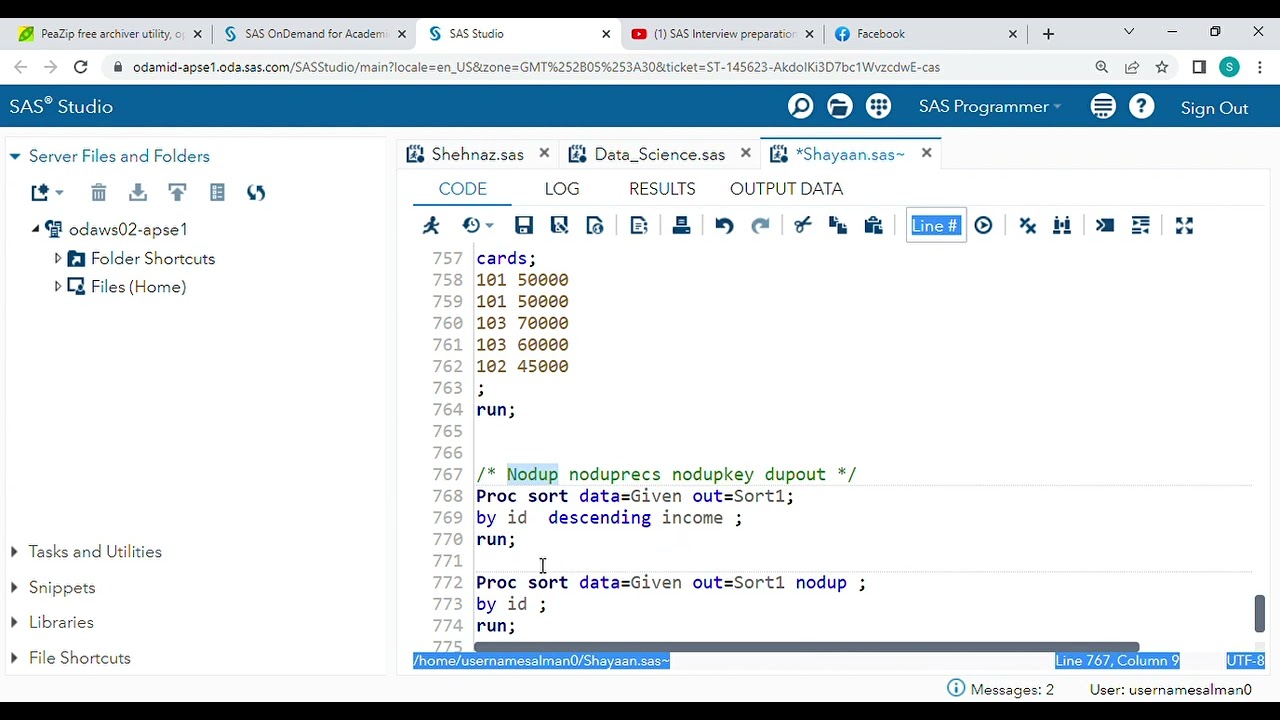Click the Sign Out link

click(1214, 108)
